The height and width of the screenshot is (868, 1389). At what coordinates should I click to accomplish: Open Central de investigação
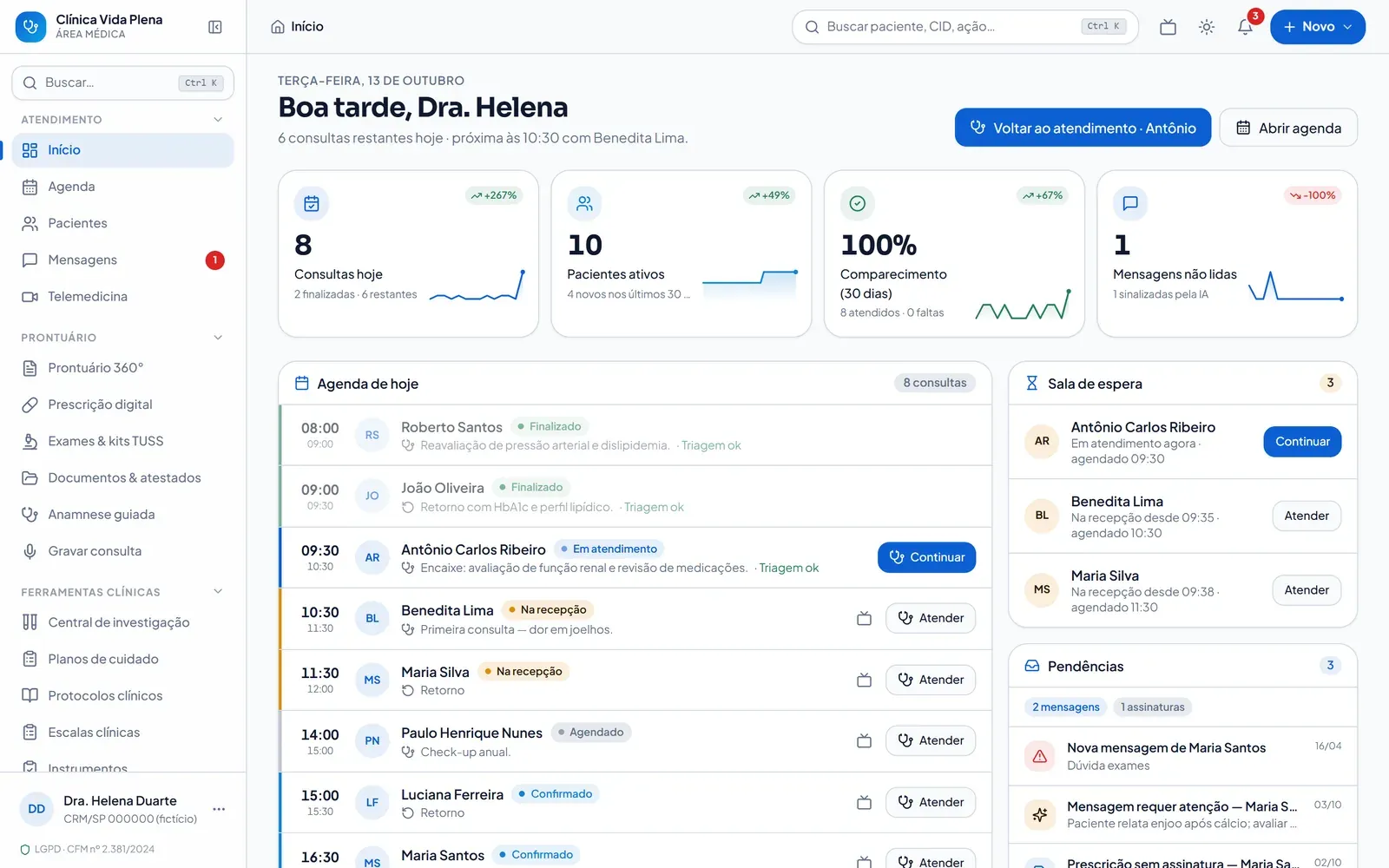pos(122,622)
